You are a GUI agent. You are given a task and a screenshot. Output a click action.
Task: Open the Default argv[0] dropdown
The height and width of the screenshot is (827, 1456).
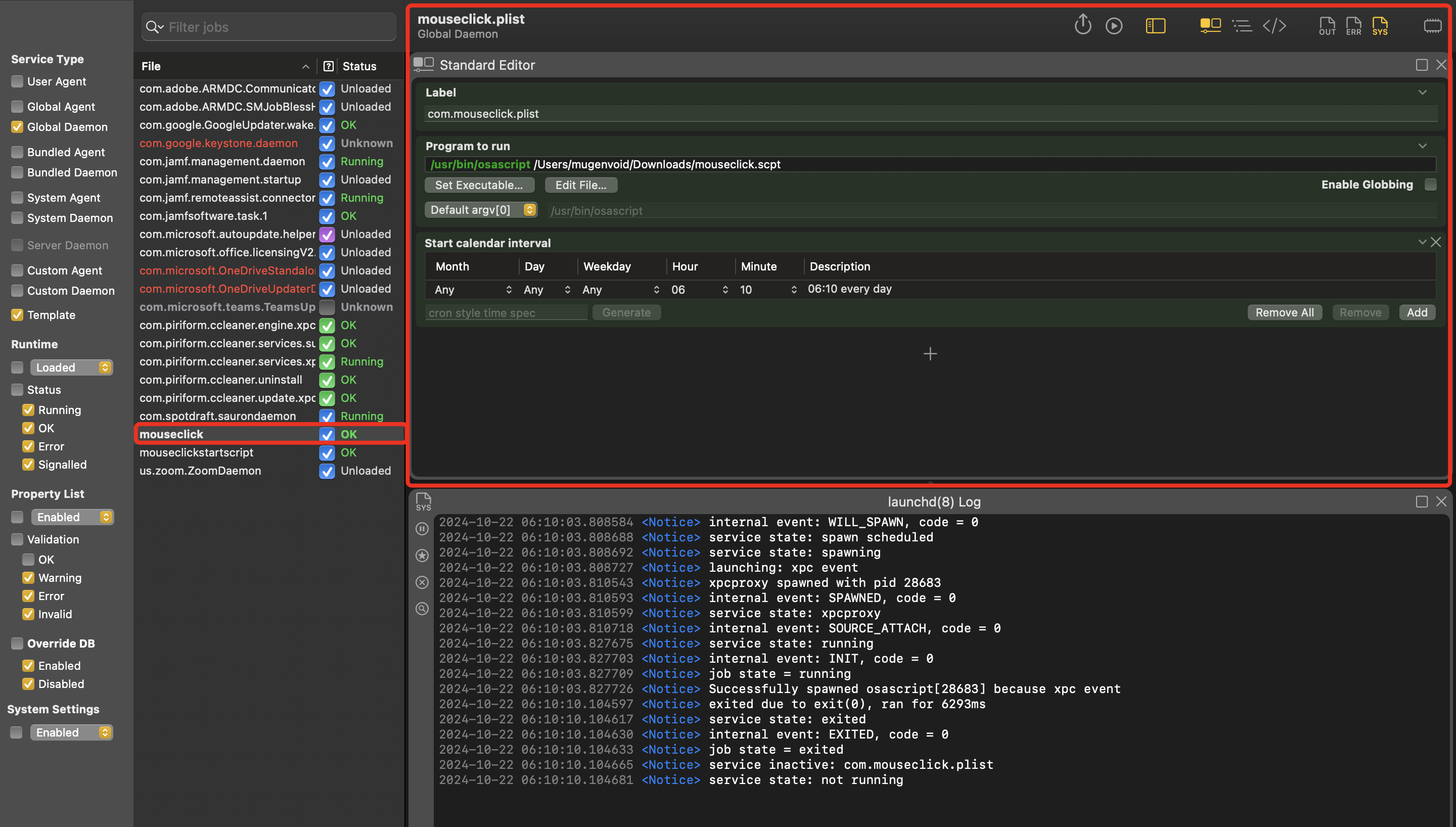(481, 210)
